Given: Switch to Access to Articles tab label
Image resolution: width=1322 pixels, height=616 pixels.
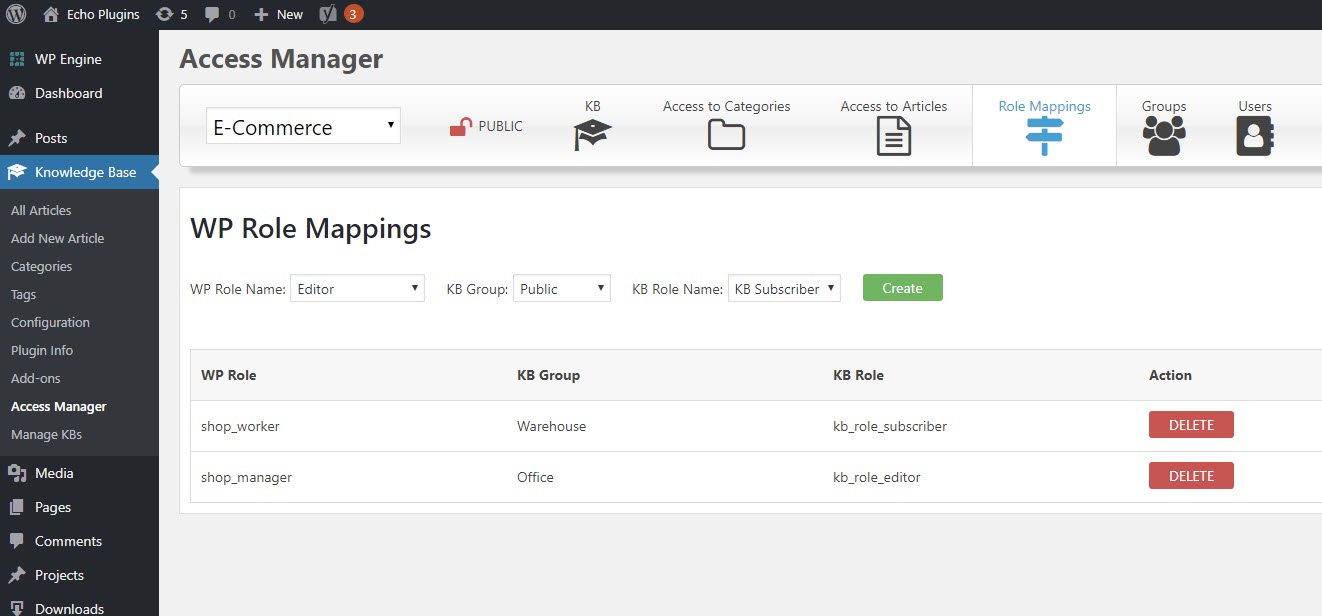Looking at the screenshot, I should [x=894, y=106].
